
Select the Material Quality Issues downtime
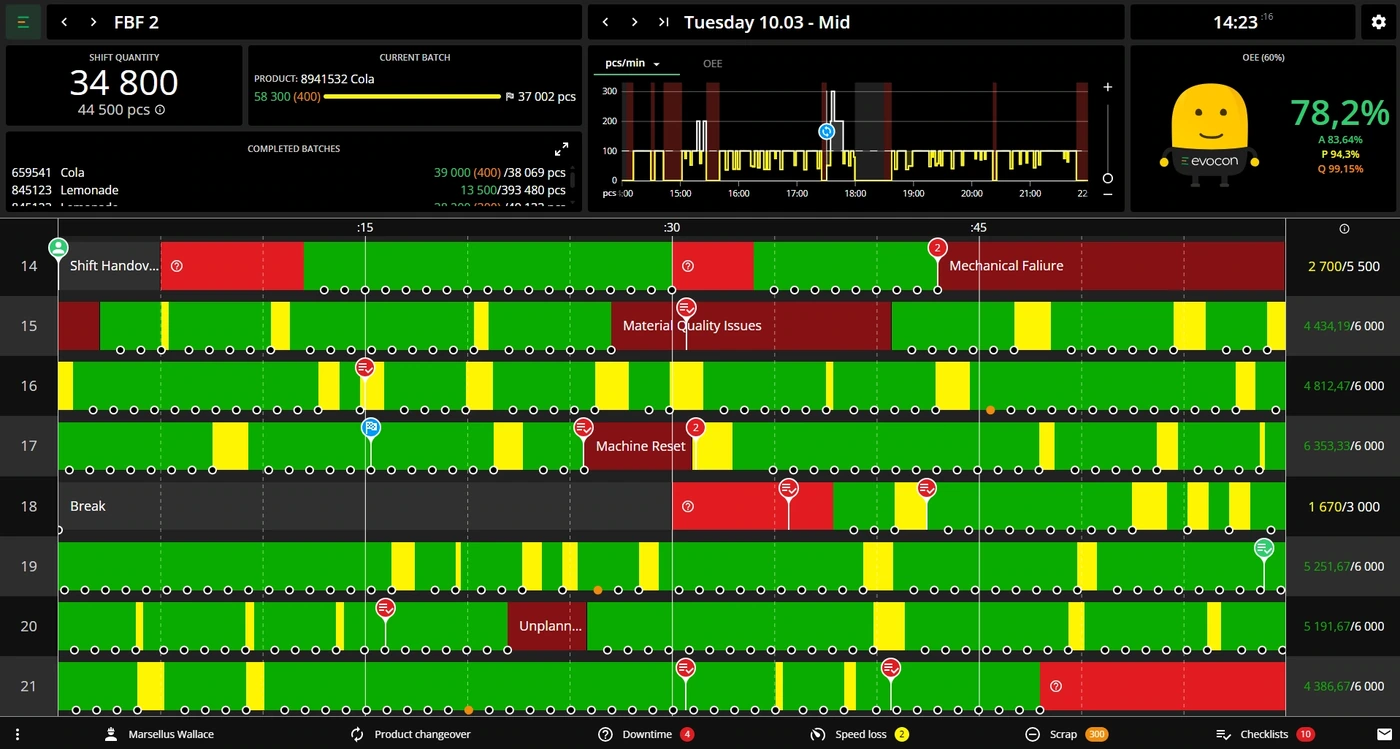coord(750,326)
